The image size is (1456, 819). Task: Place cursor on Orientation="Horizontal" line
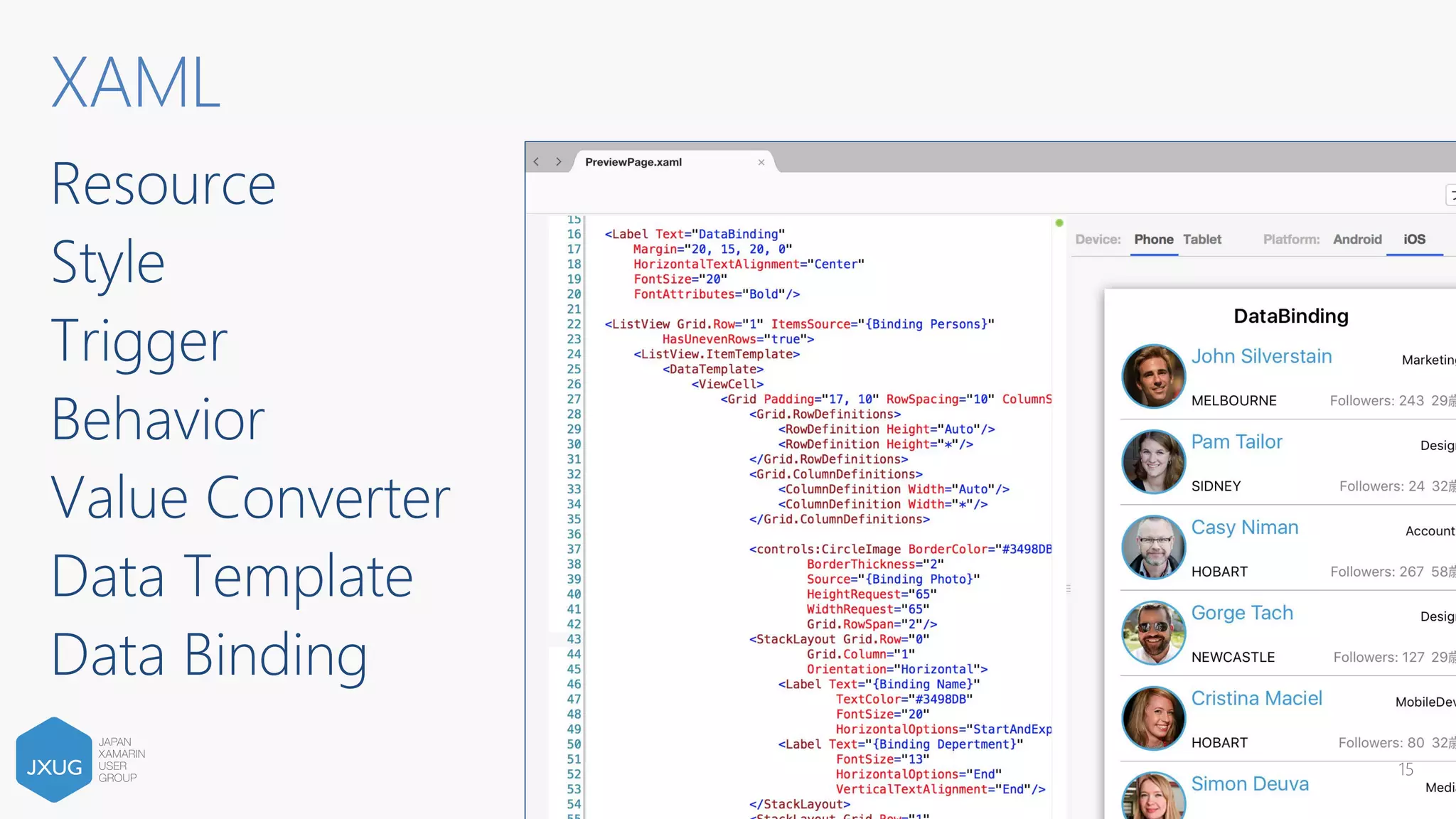(897, 670)
